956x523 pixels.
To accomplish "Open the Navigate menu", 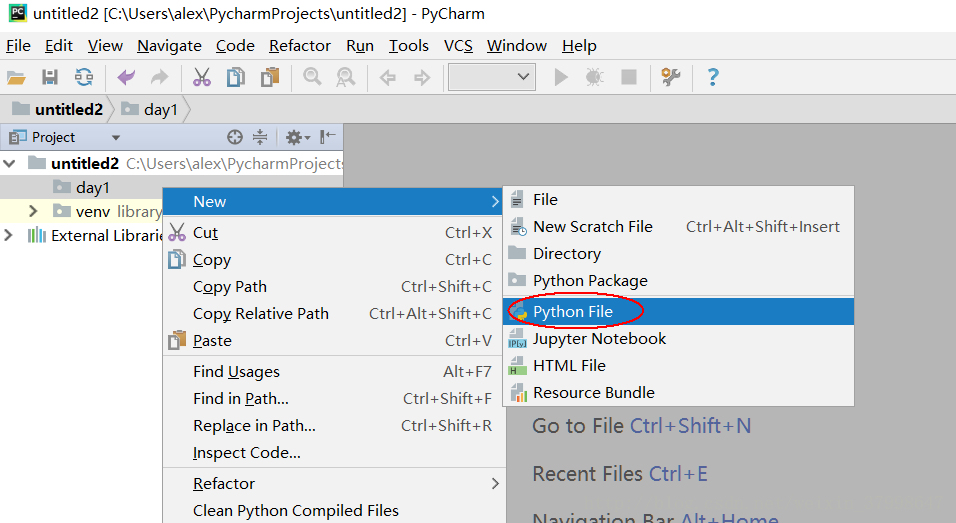I will (x=169, y=46).
